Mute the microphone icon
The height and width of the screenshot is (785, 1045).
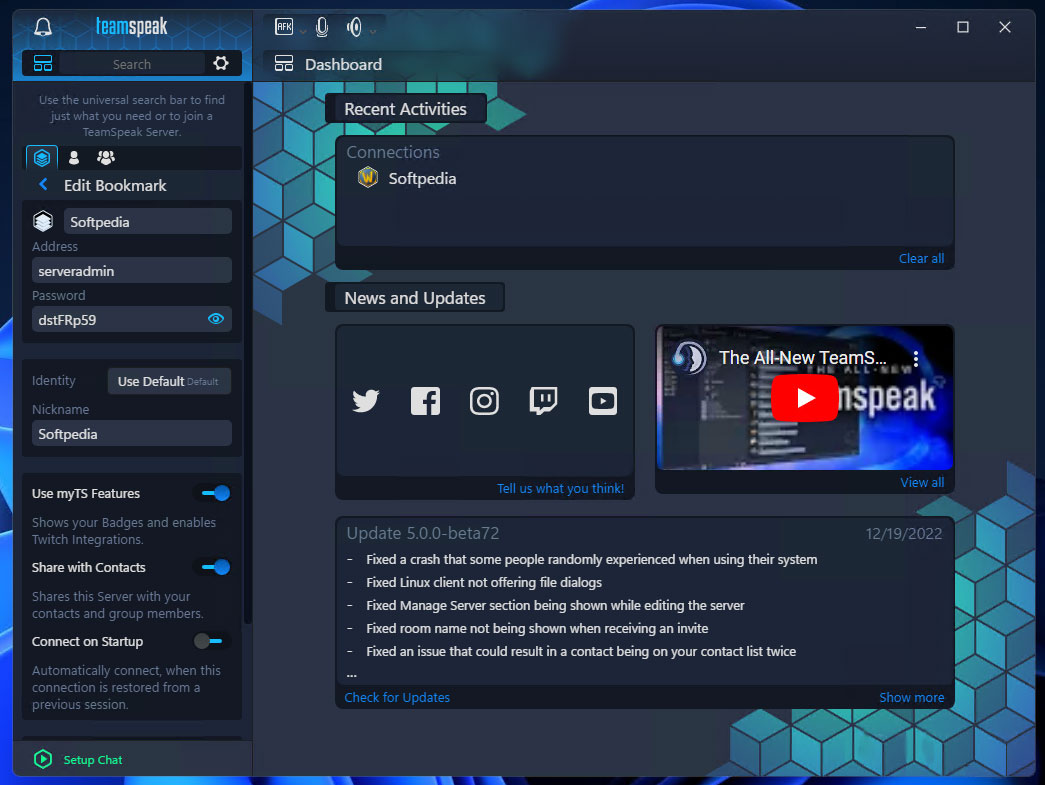pyautogui.click(x=322, y=27)
